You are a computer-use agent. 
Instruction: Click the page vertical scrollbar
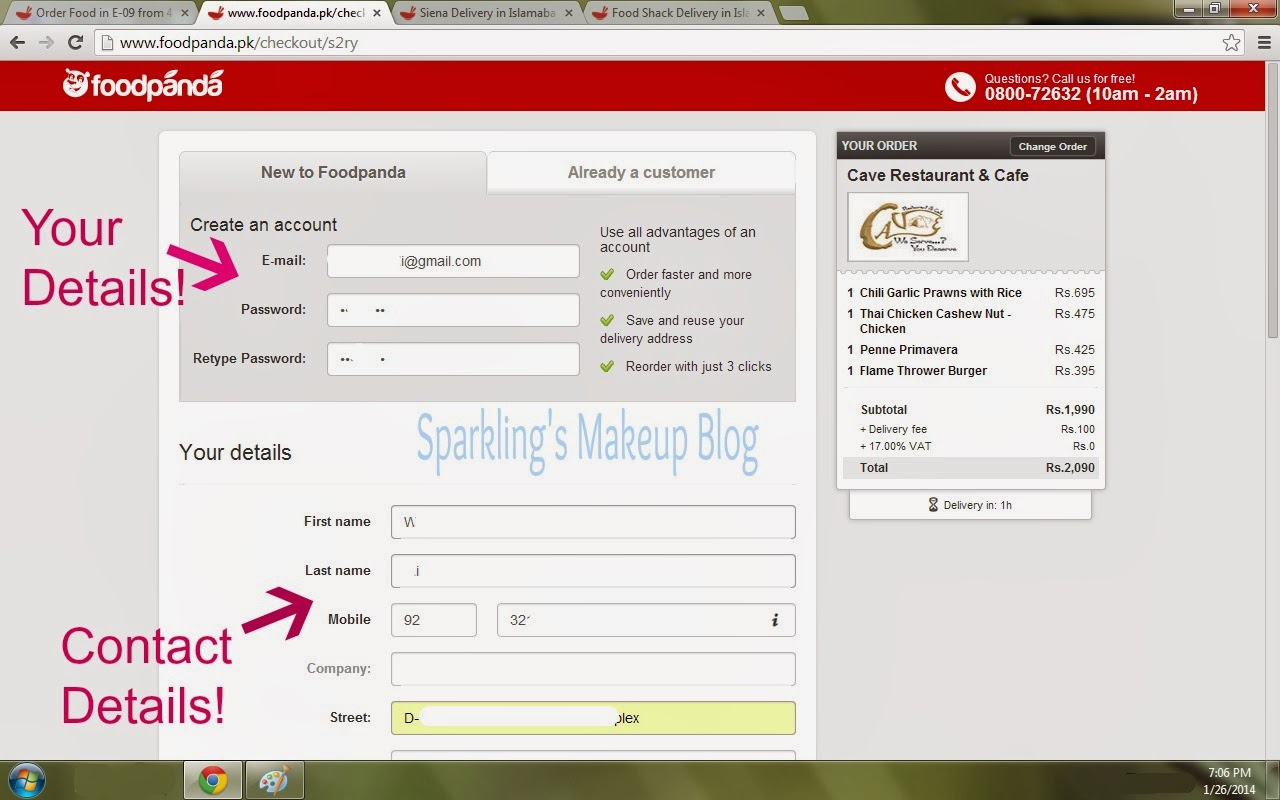point(1272,200)
